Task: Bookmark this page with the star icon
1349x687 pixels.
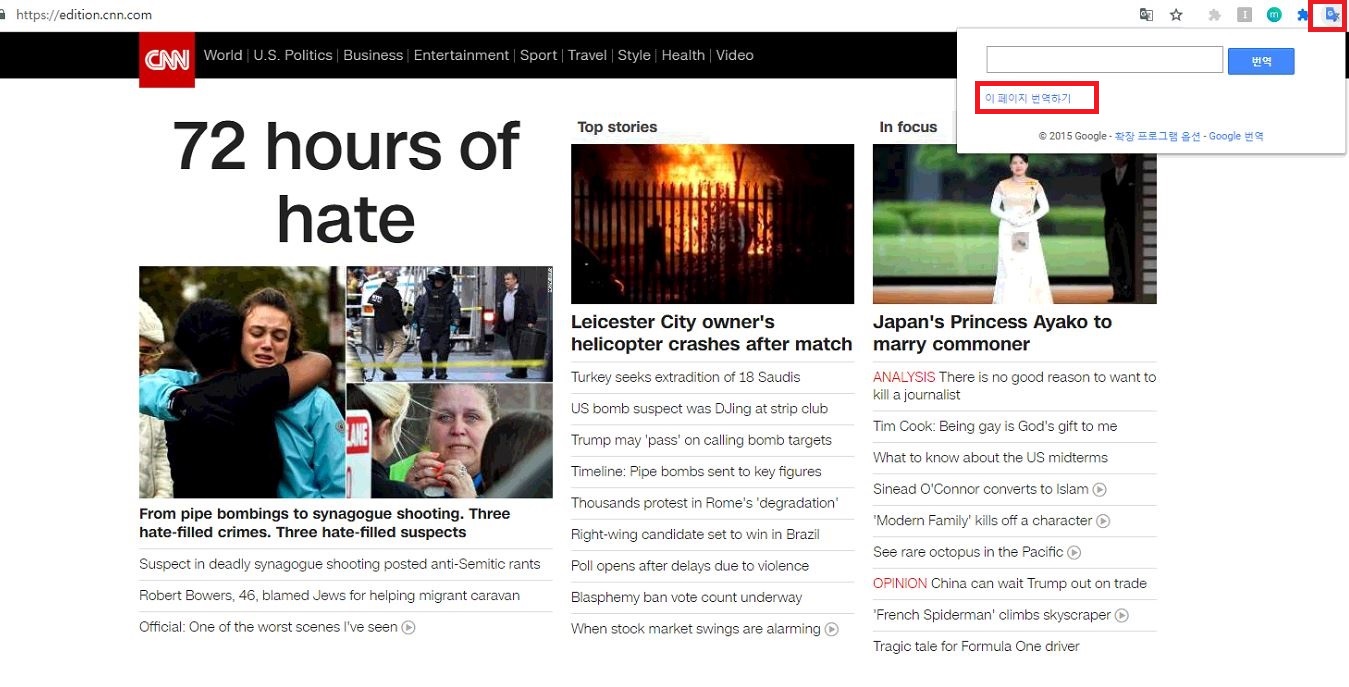Action: tap(1176, 15)
